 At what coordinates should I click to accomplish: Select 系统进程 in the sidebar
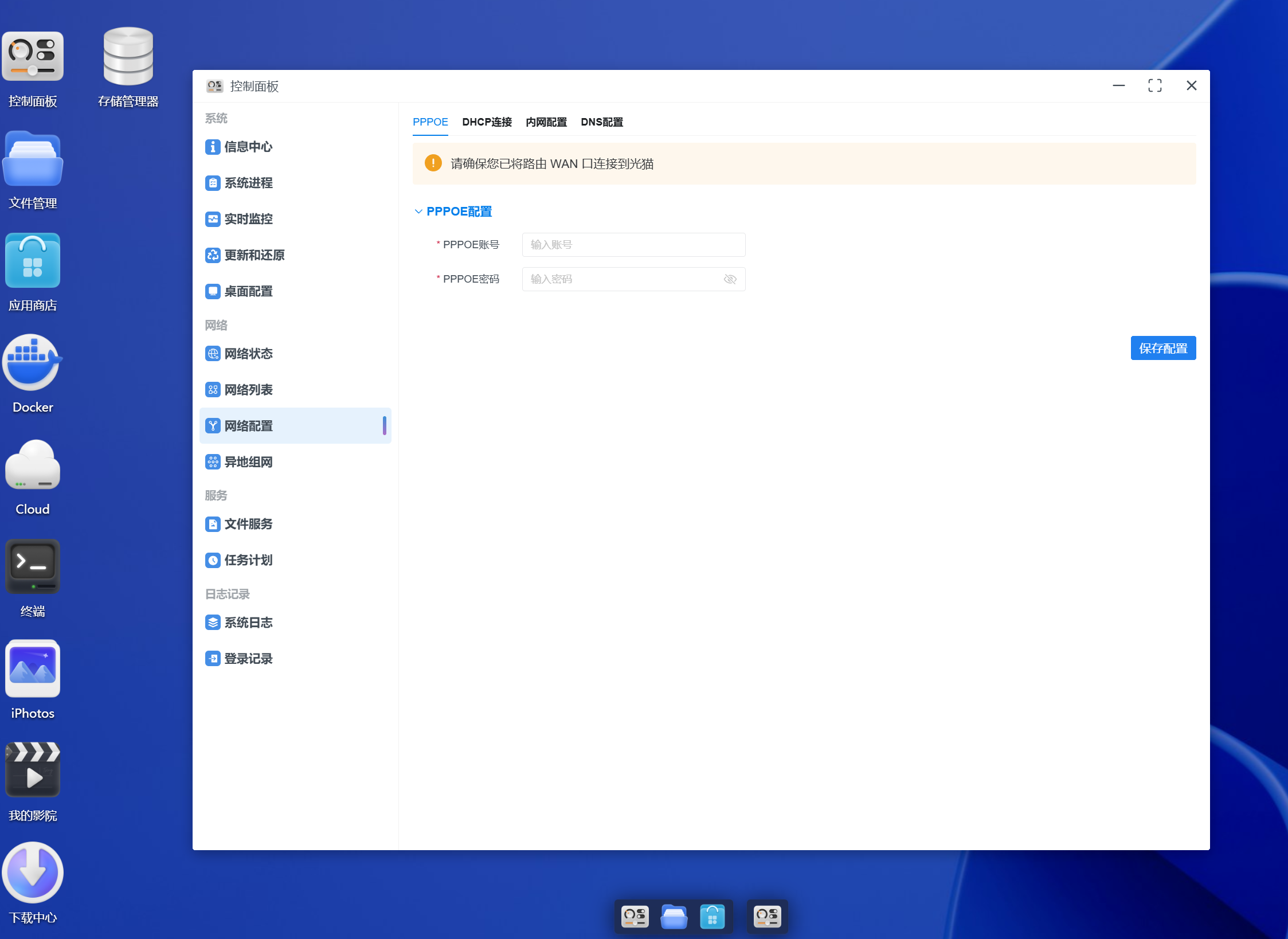295,183
